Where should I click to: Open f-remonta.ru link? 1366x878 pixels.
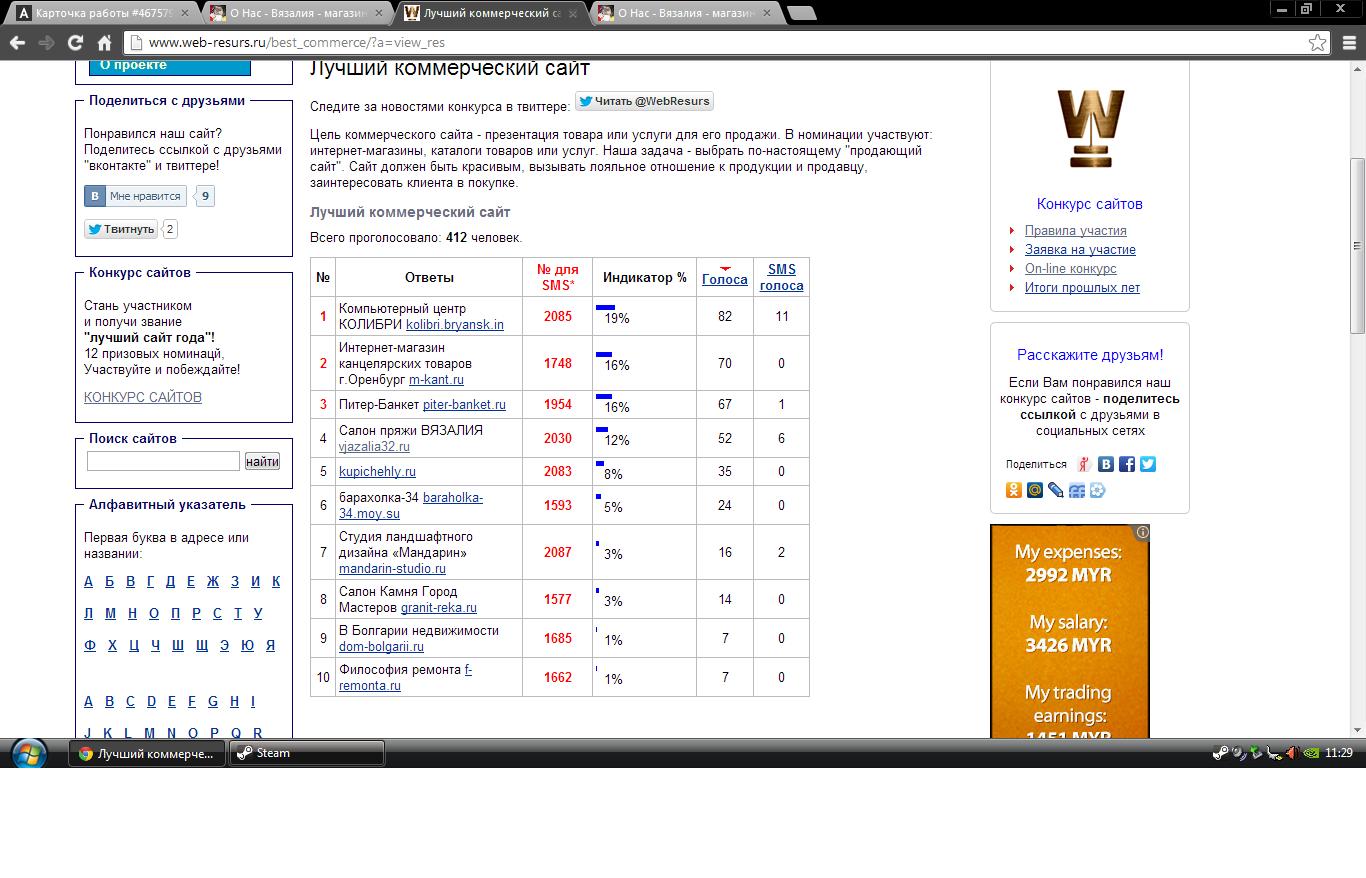pos(405,678)
